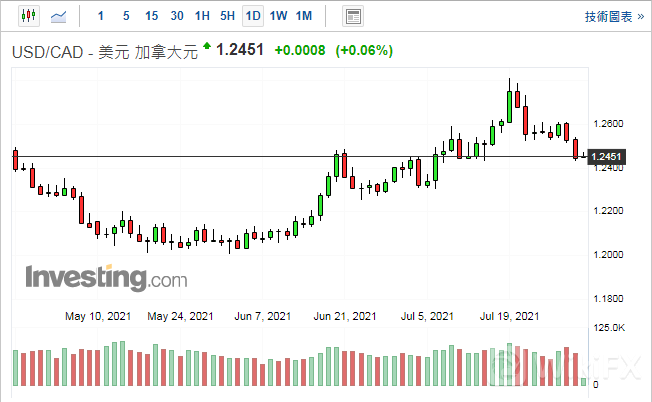Select the 15 minute timeframe

pos(151,16)
